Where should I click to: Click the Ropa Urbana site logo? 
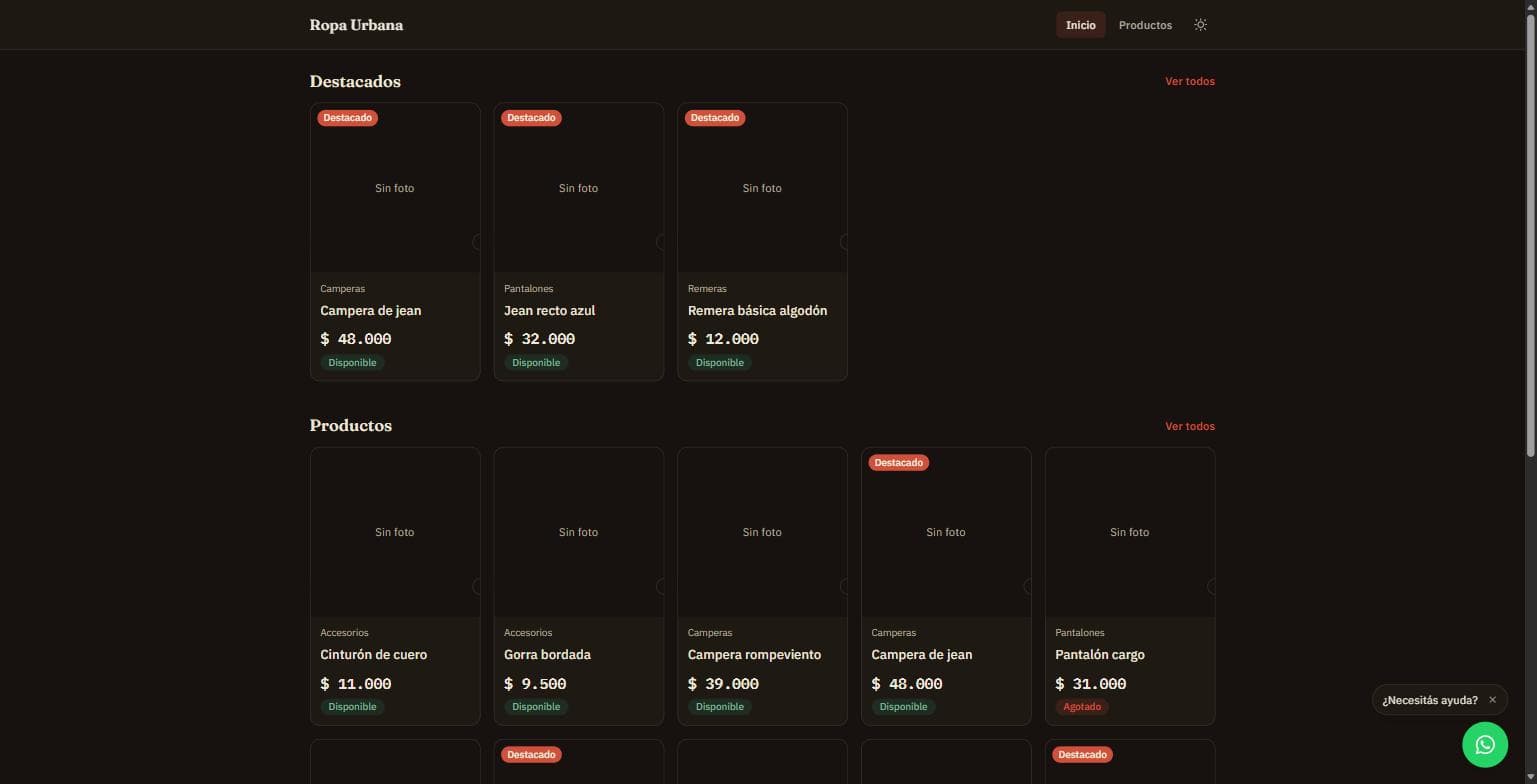click(x=356, y=25)
